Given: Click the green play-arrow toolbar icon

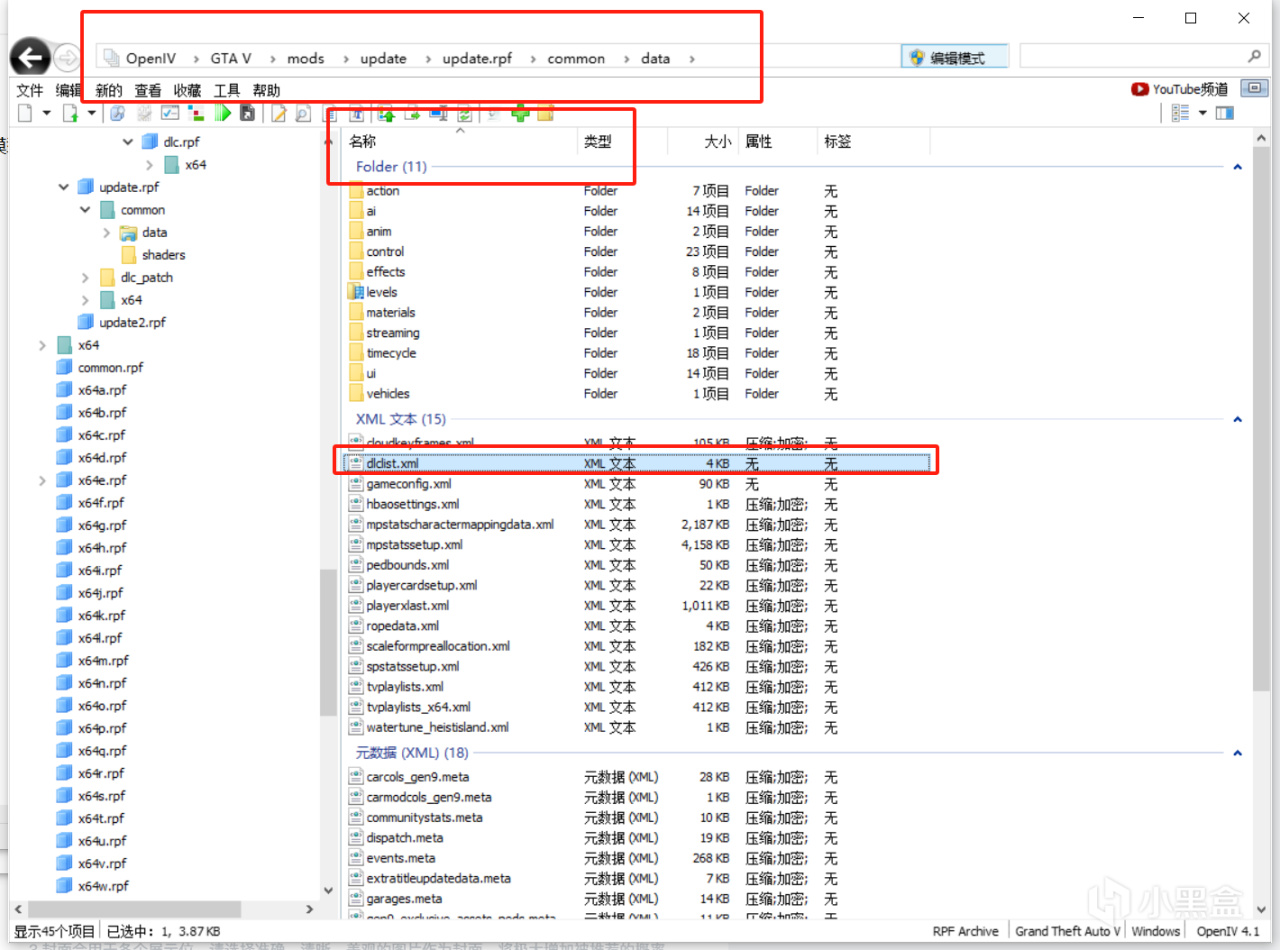Looking at the screenshot, I should coord(223,113).
